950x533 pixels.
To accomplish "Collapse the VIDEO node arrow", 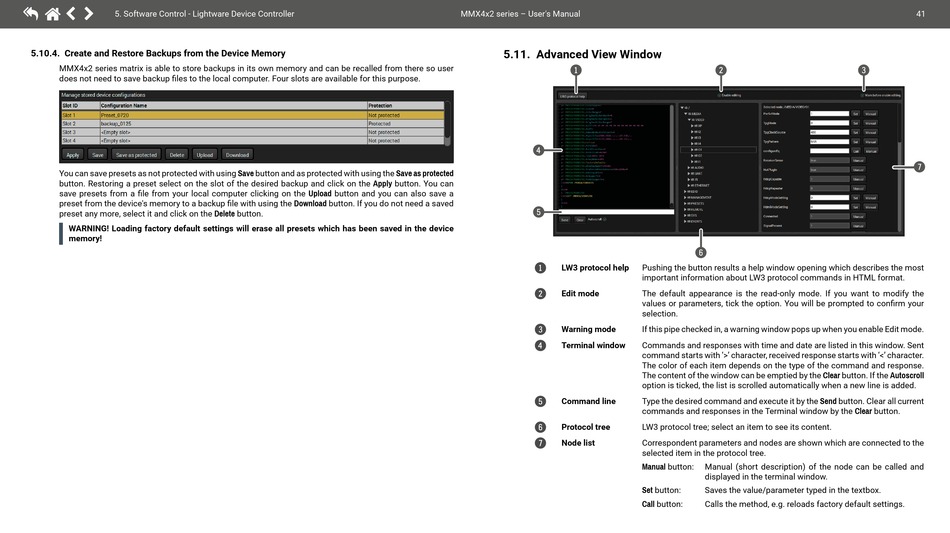I will (689, 120).
